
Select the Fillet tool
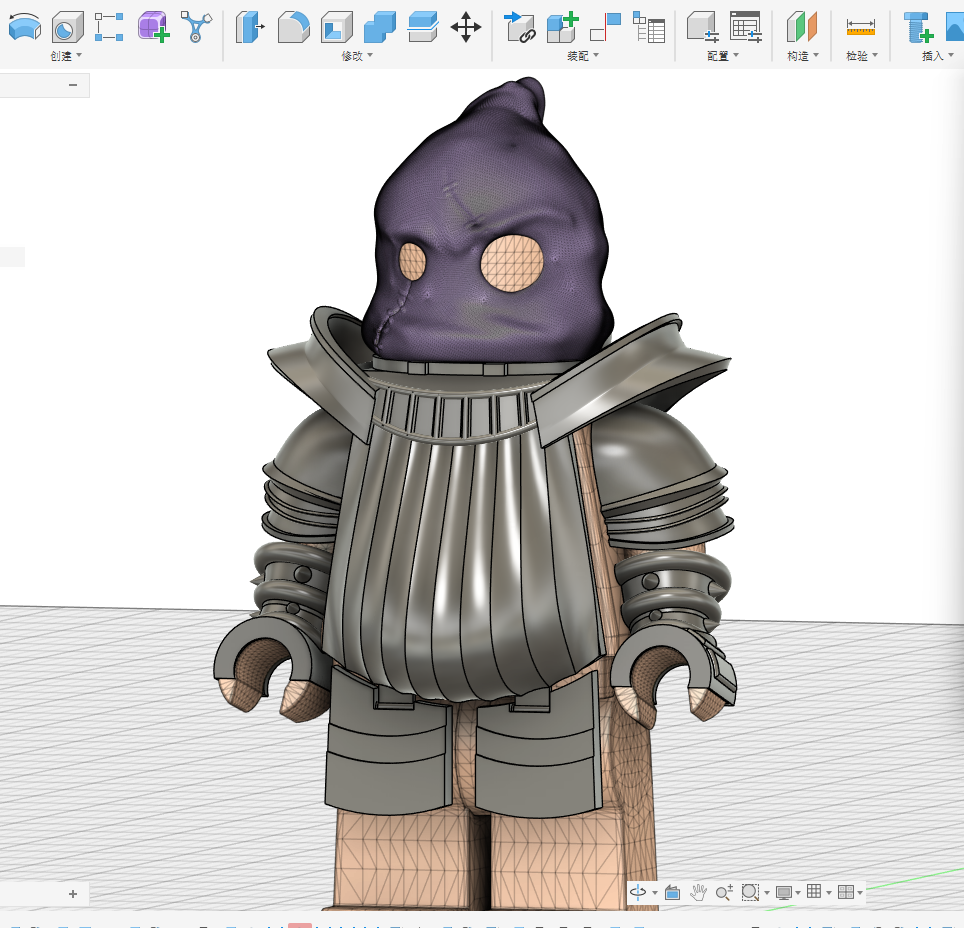[x=293, y=26]
